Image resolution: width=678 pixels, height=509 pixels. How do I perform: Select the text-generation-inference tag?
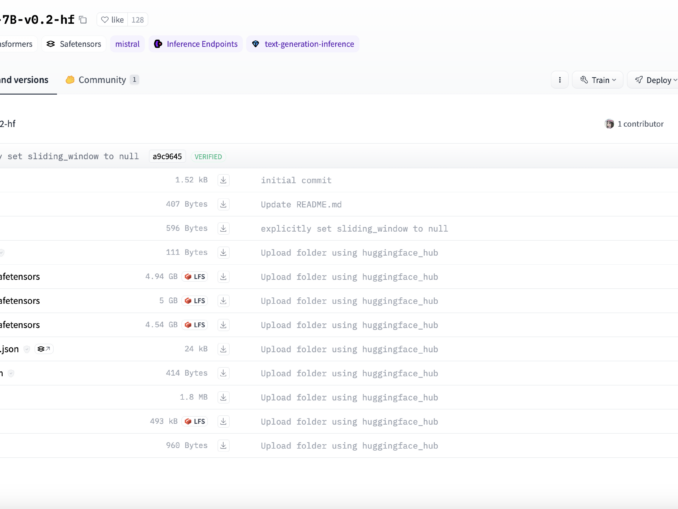tap(303, 44)
